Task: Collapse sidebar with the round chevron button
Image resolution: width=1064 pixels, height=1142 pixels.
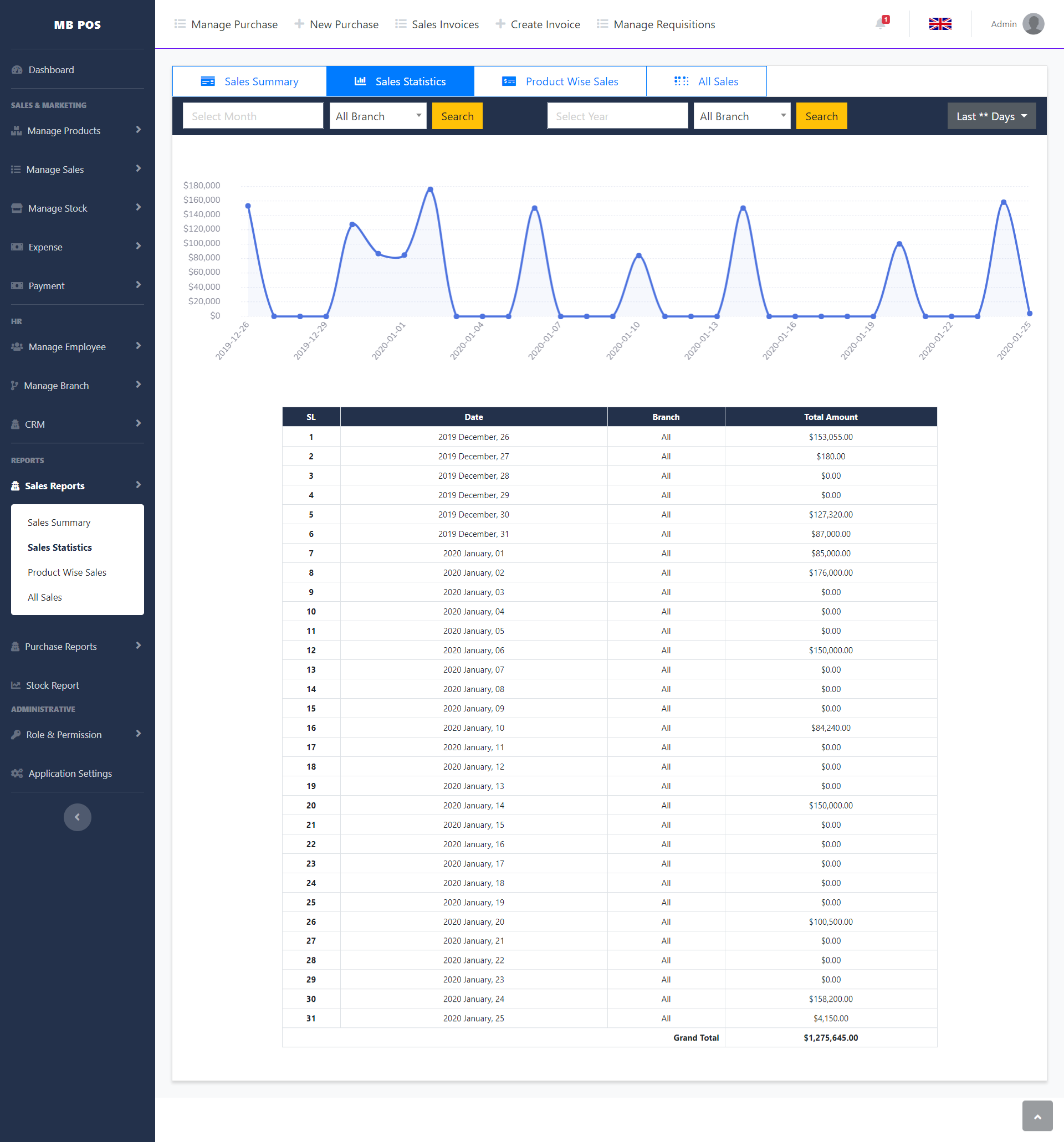Action: click(77, 817)
